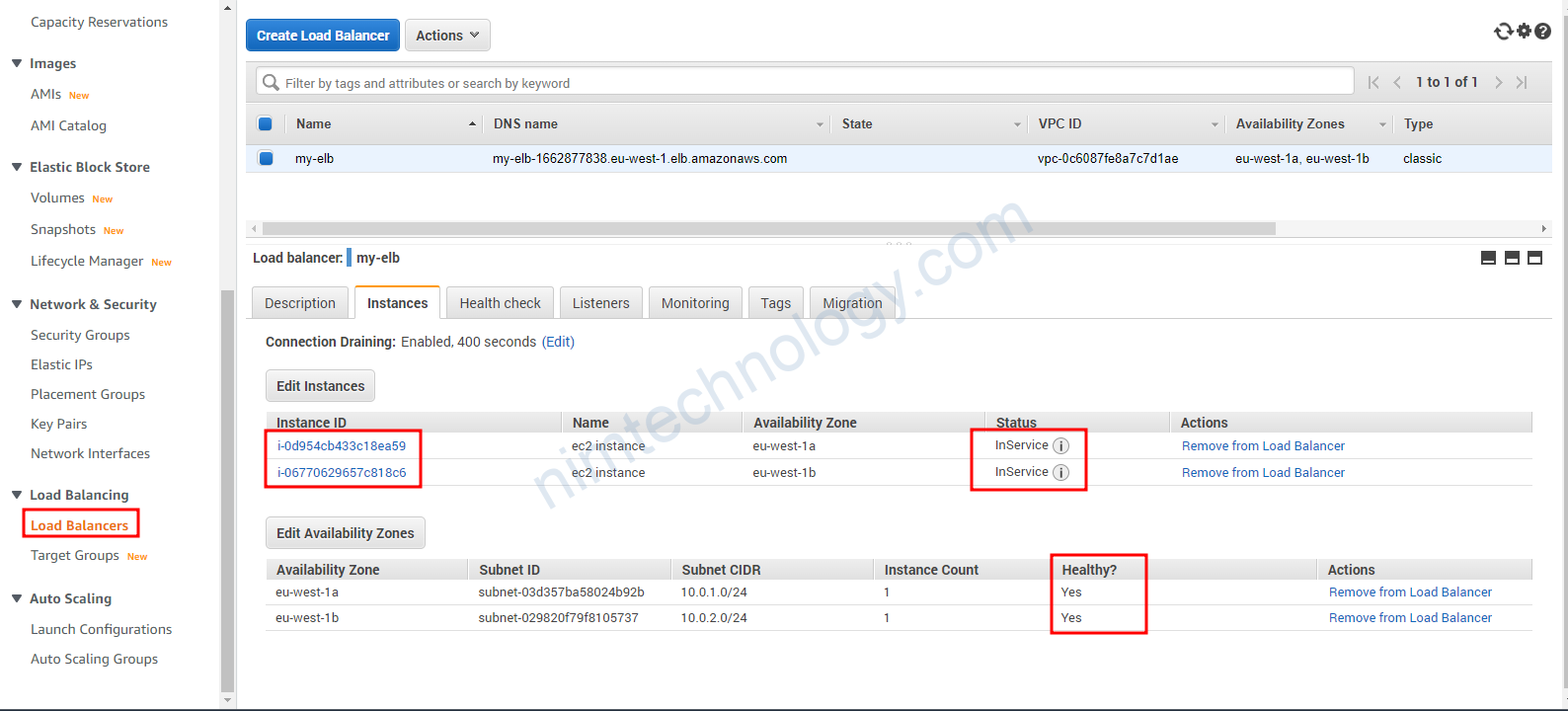The image size is (1568, 711).
Task: Set the split details pane layout icon
Action: click(x=1512, y=258)
